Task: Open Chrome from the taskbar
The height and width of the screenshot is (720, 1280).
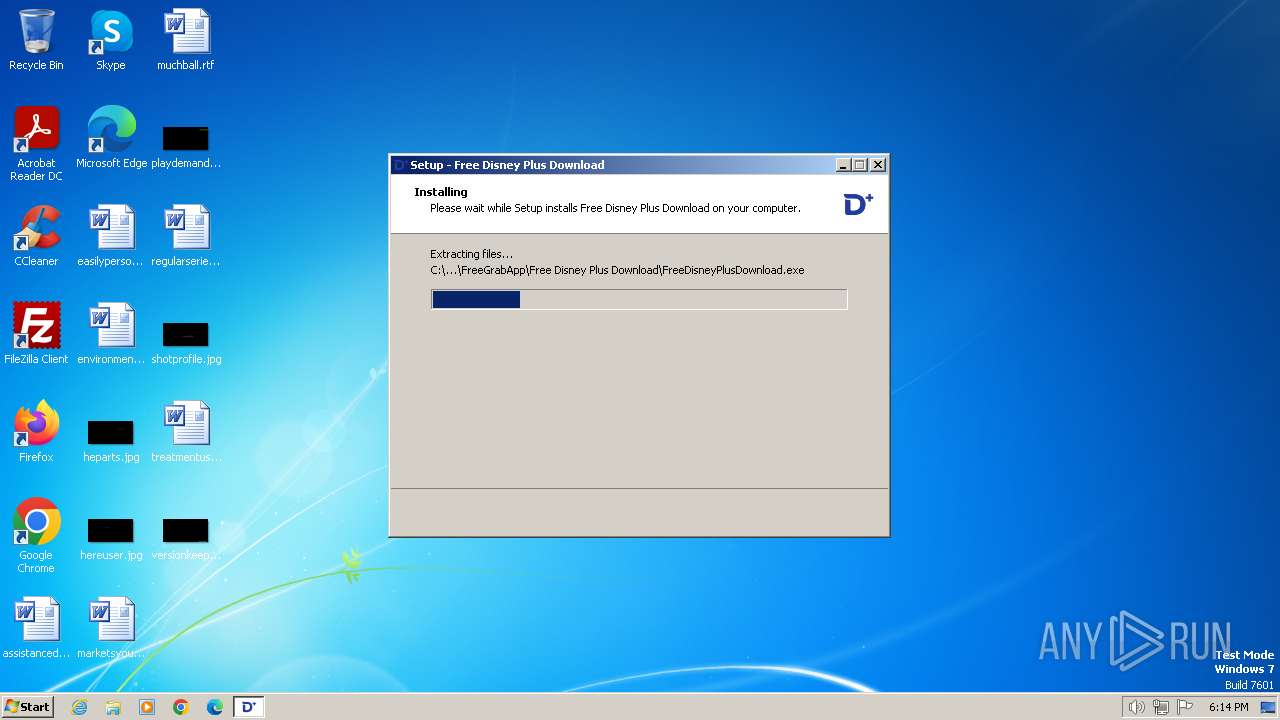Action: 181,707
